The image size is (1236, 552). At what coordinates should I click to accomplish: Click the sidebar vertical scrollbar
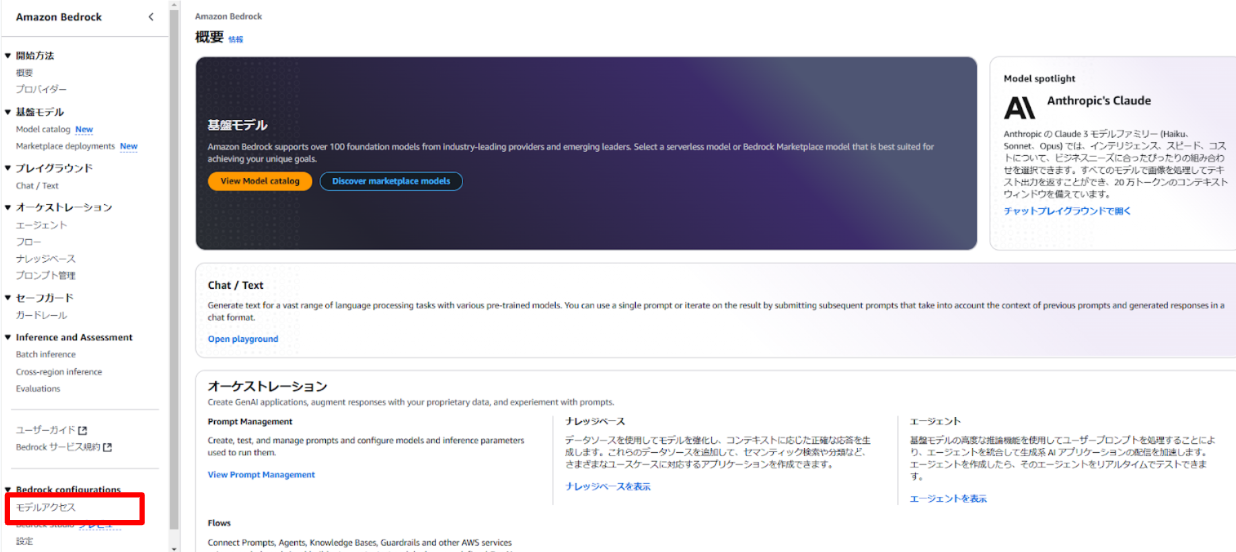click(174, 268)
